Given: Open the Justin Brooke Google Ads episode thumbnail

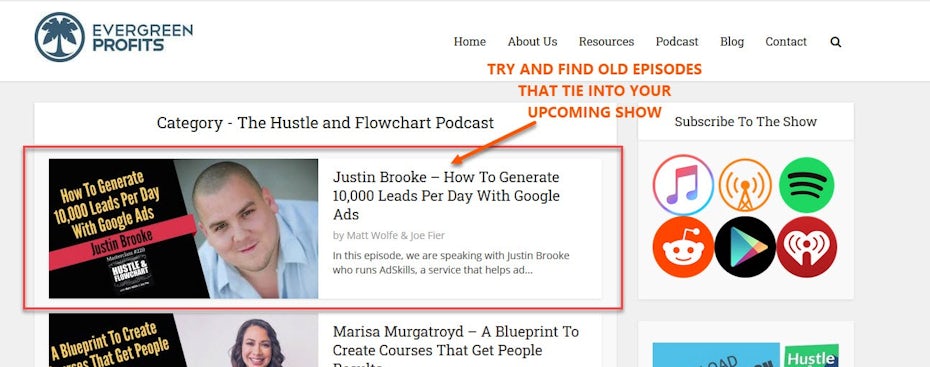Looking at the screenshot, I should [x=183, y=228].
